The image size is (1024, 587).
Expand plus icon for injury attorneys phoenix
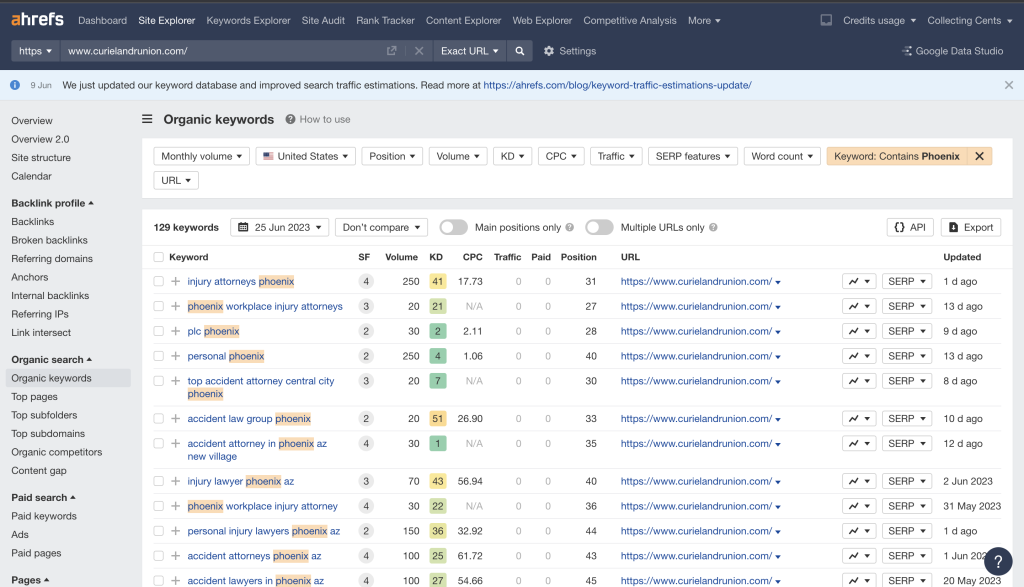[175, 282]
